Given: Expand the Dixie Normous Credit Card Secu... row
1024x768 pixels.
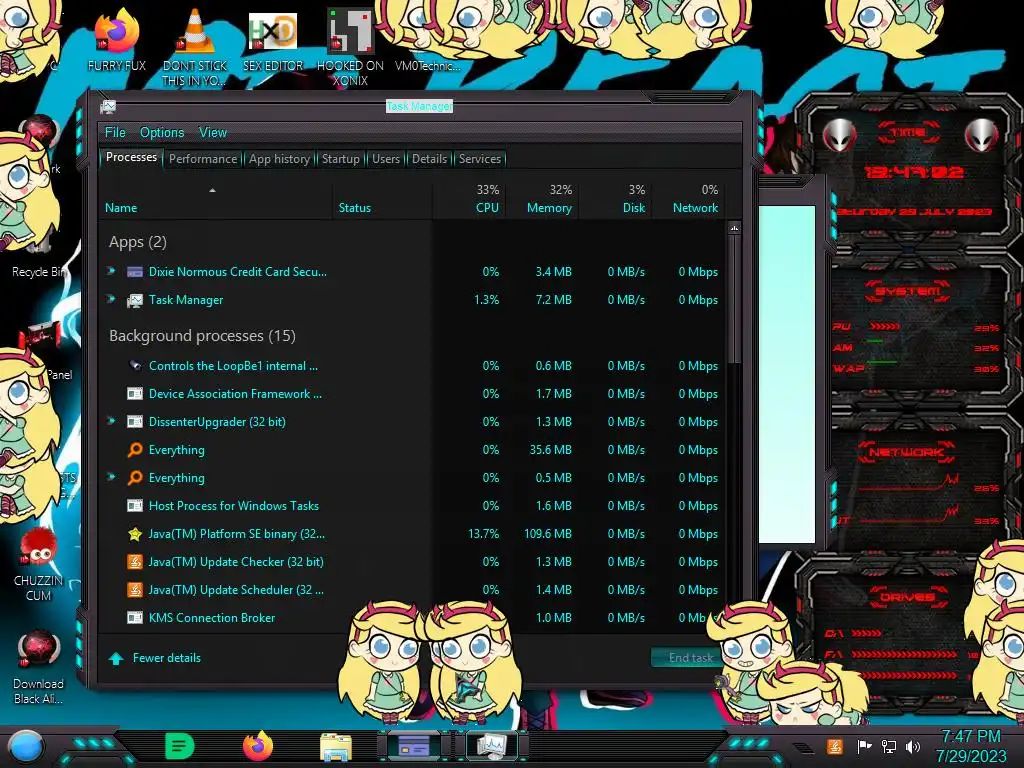Looking at the screenshot, I should [x=112, y=270].
